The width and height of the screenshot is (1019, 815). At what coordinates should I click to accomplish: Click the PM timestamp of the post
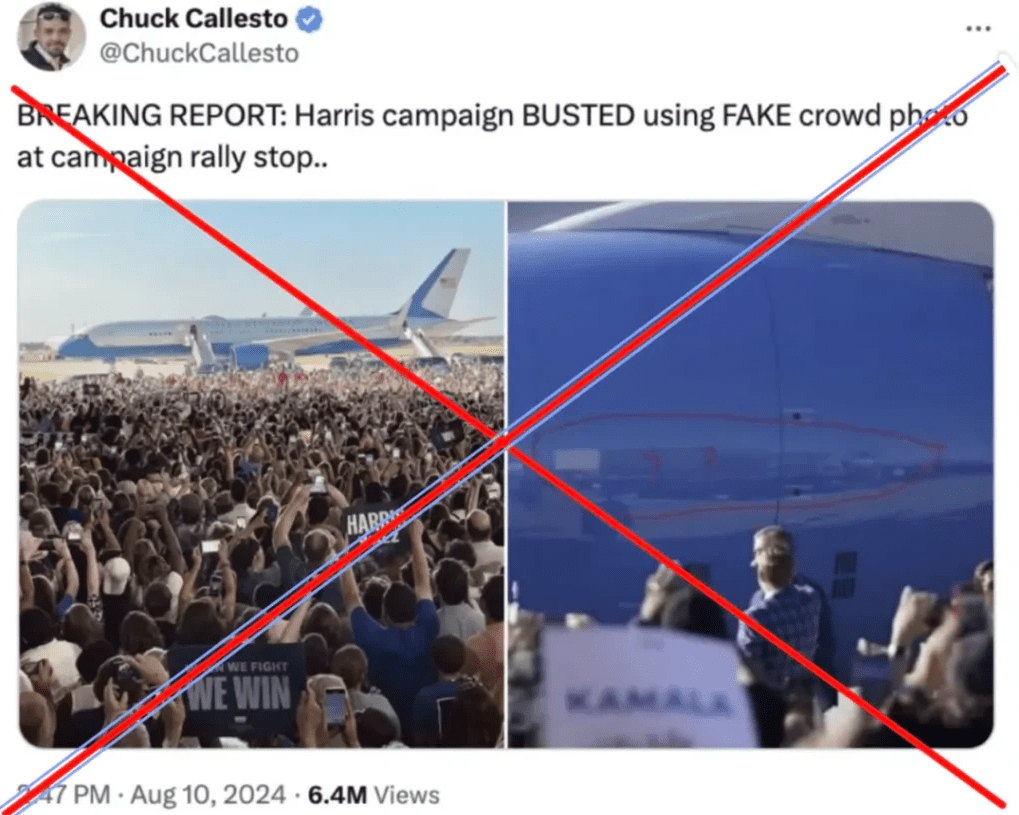pyautogui.click(x=64, y=795)
